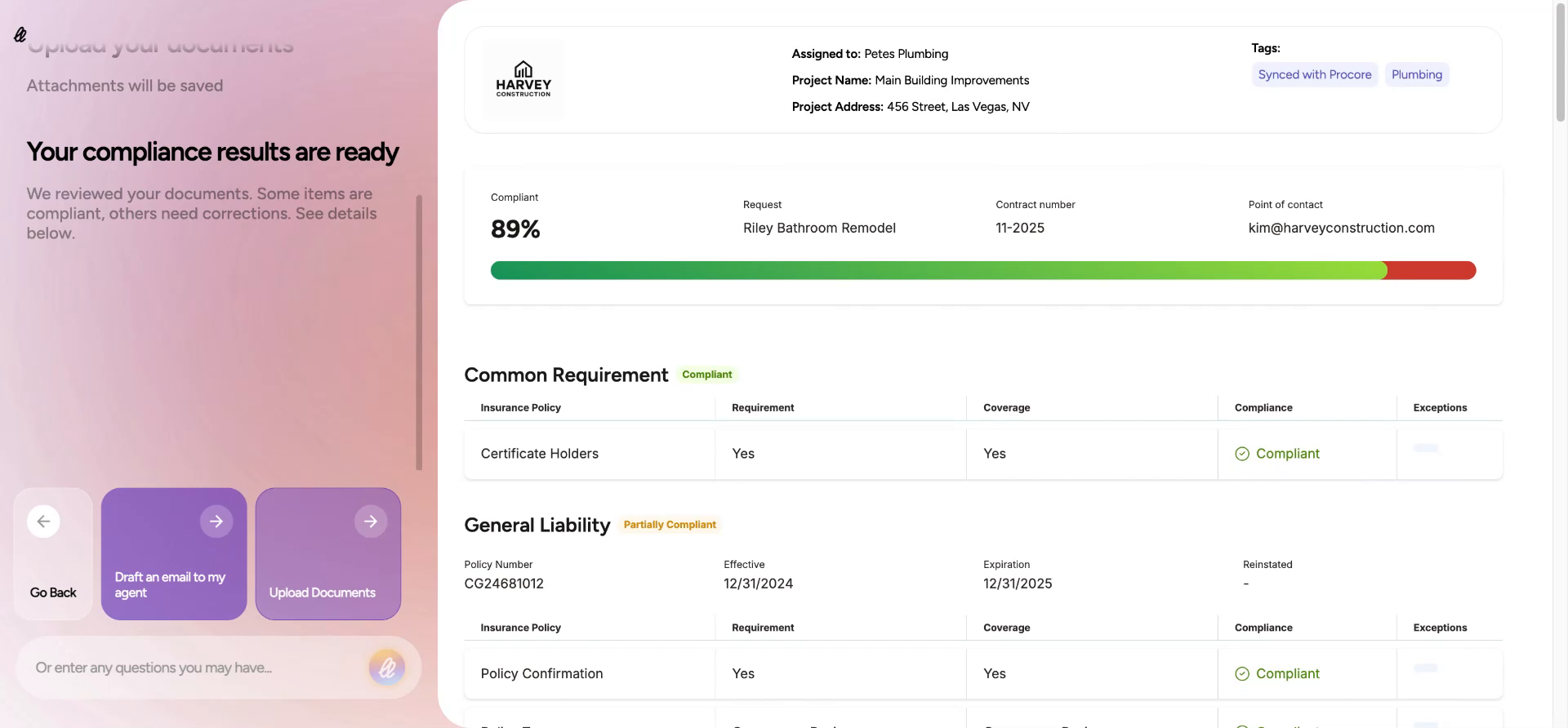Viewport: 1568px width, 728px height.
Task: Click the Attachments will be saved text
Action: pos(125,86)
